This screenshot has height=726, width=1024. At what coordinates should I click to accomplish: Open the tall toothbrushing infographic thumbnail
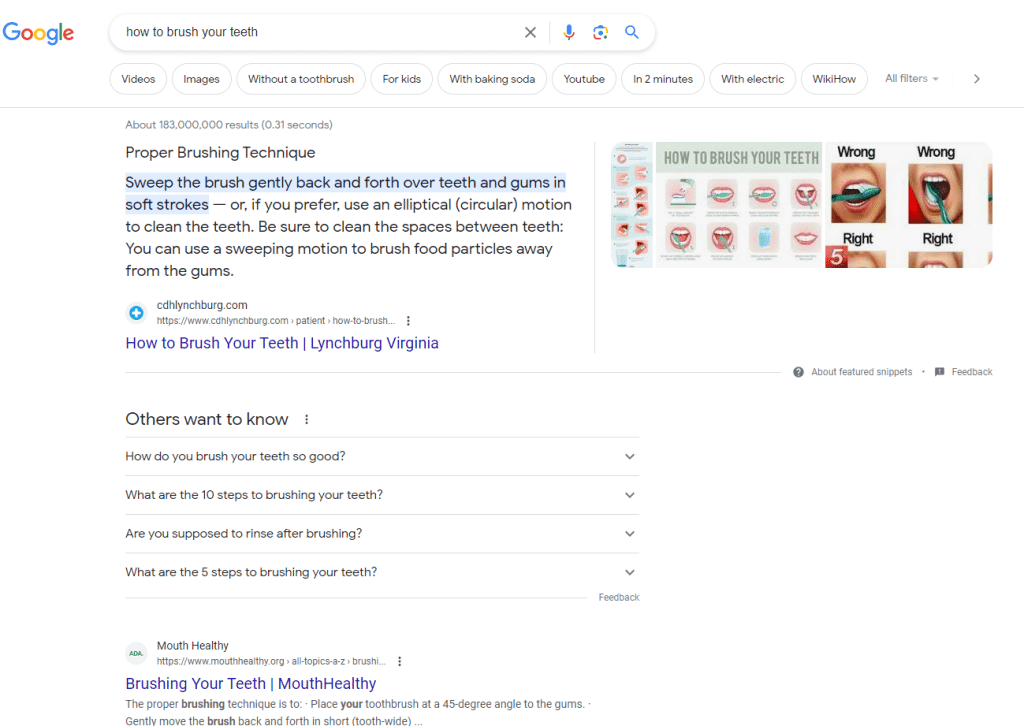(x=632, y=205)
